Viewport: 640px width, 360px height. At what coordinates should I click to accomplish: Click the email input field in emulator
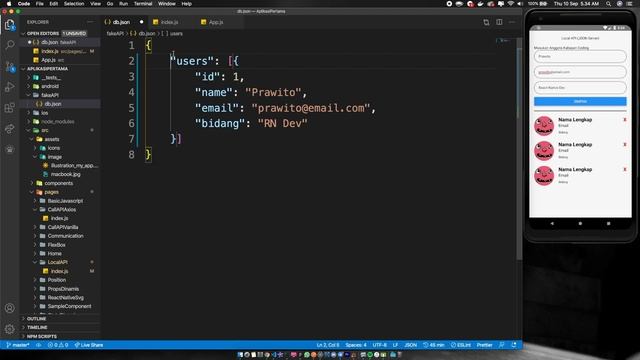click(x=580, y=72)
